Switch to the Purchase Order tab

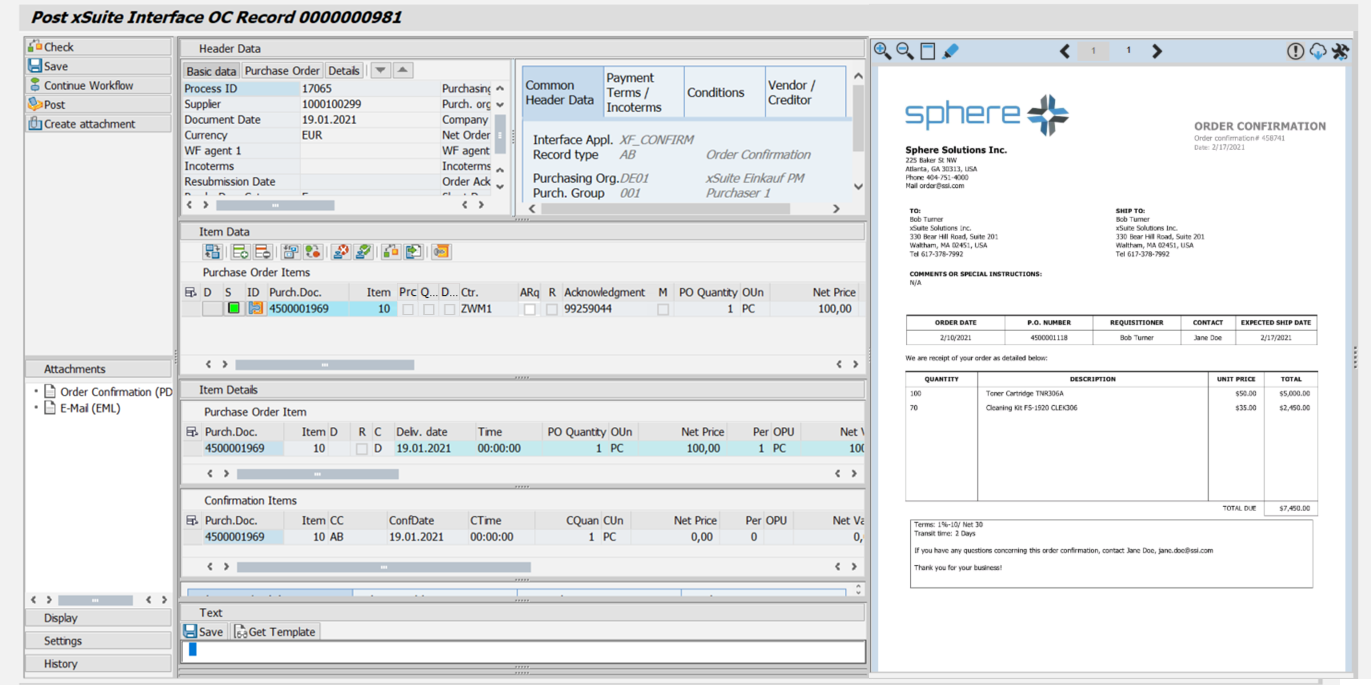pos(282,71)
